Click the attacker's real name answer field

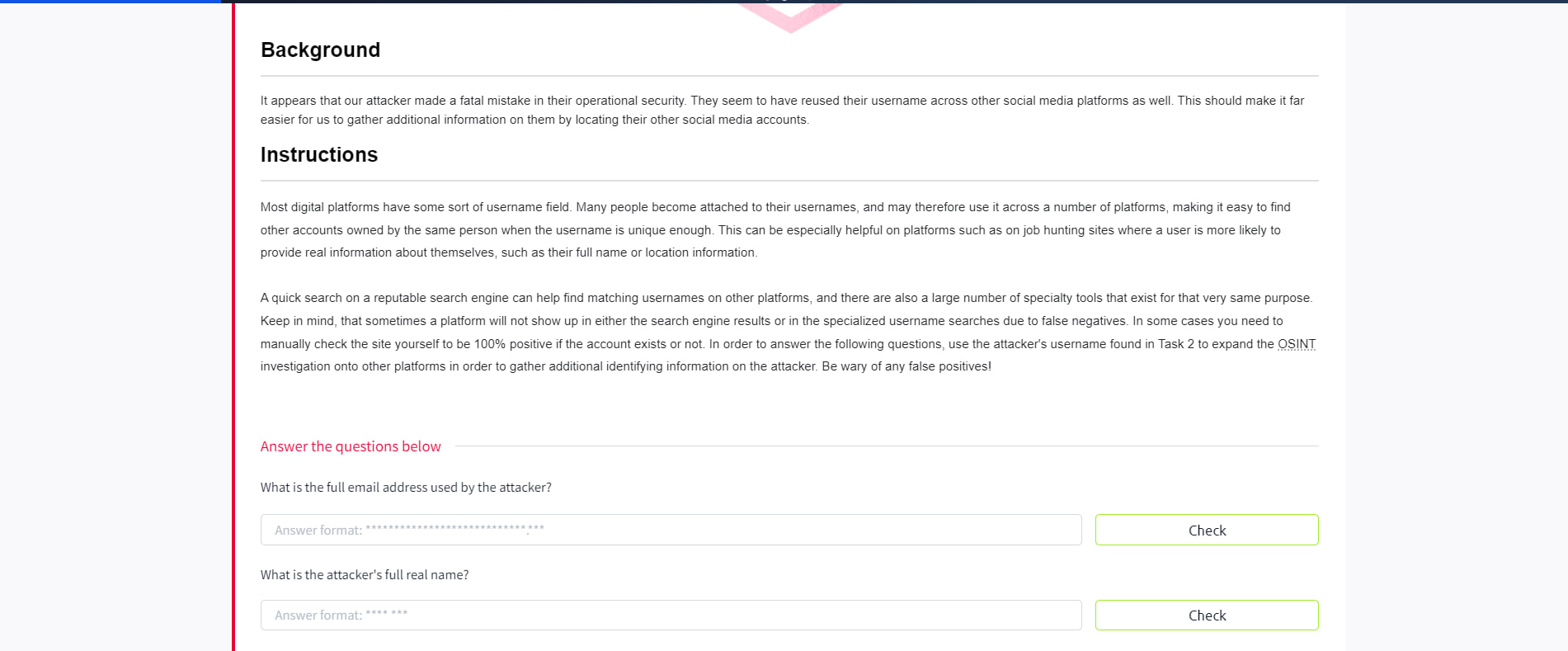[670, 615]
